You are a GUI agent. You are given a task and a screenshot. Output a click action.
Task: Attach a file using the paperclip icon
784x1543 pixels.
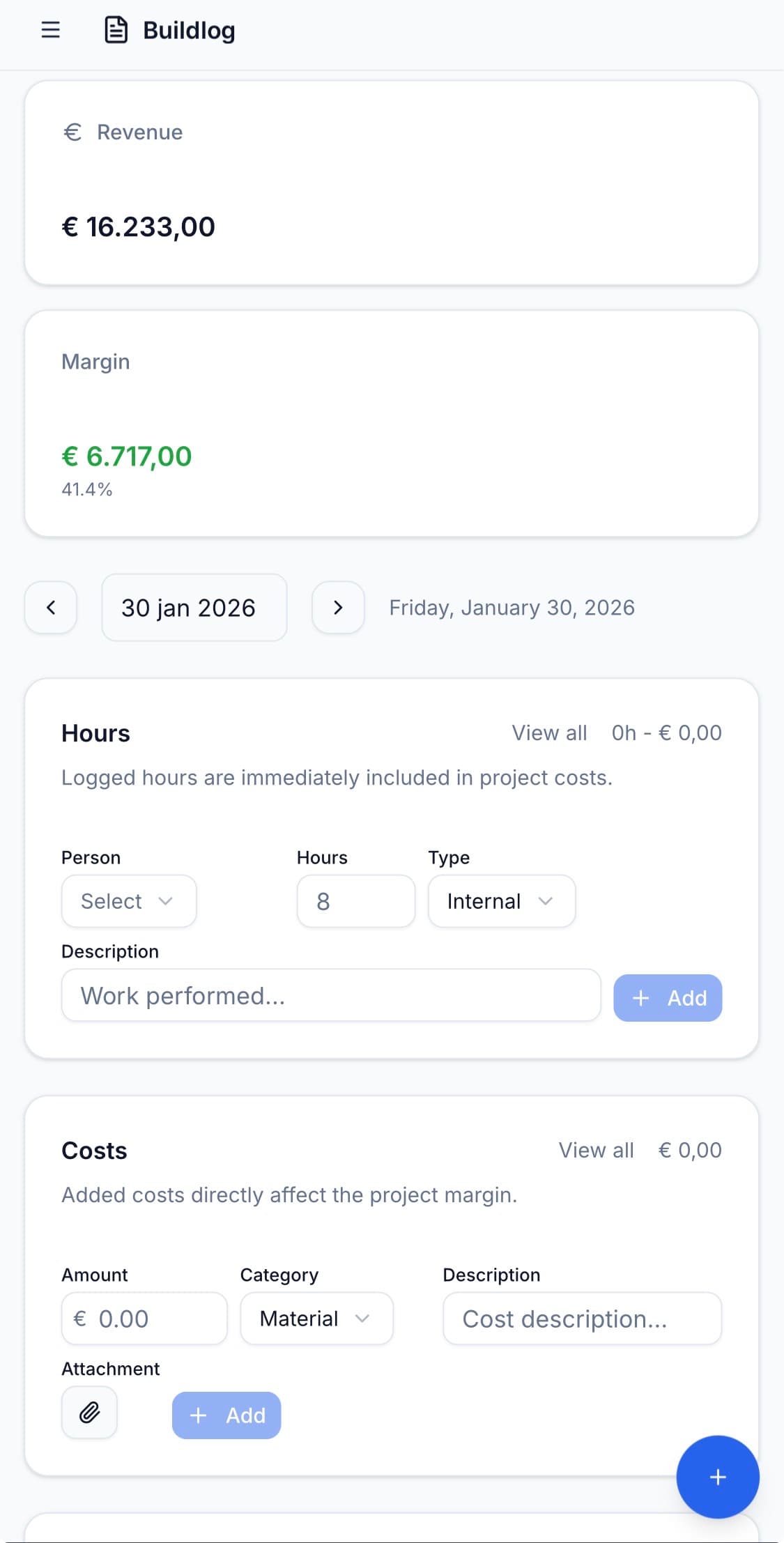click(89, 1413)
